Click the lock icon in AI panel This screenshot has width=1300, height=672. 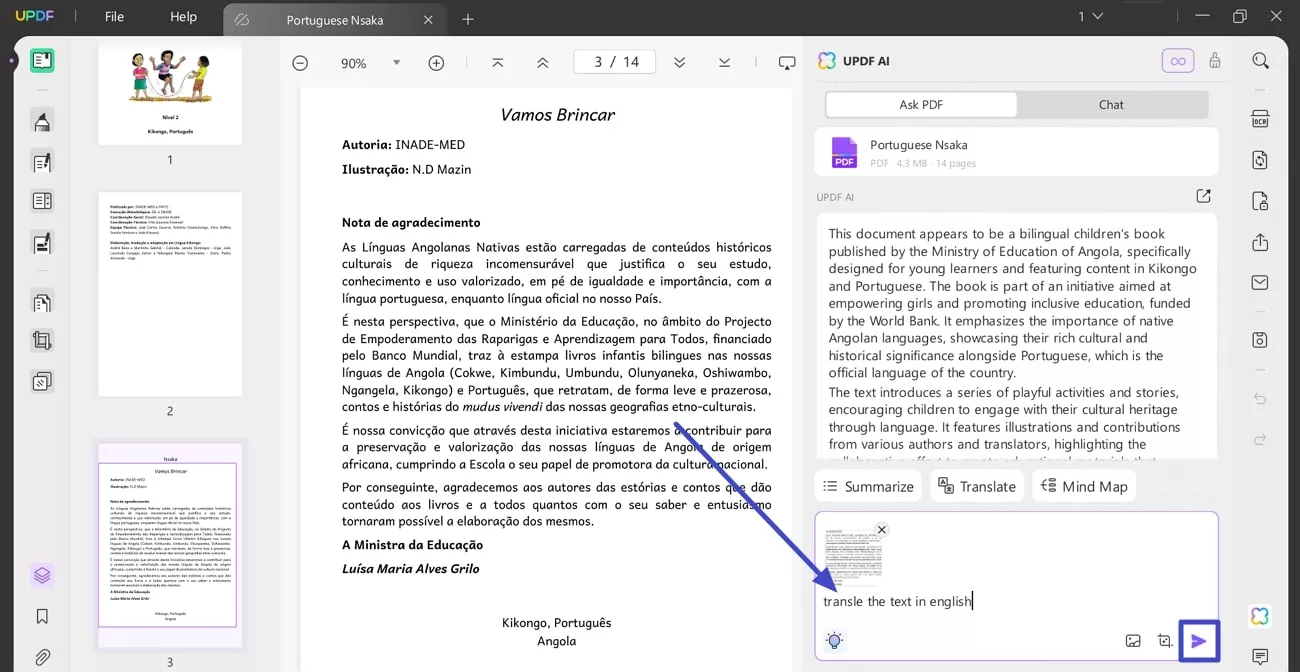tap(1215, 61)
